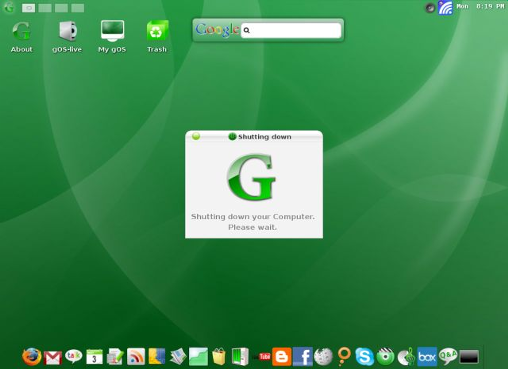
Task: Click inside the Google search input field
Action: pos(291,30)
